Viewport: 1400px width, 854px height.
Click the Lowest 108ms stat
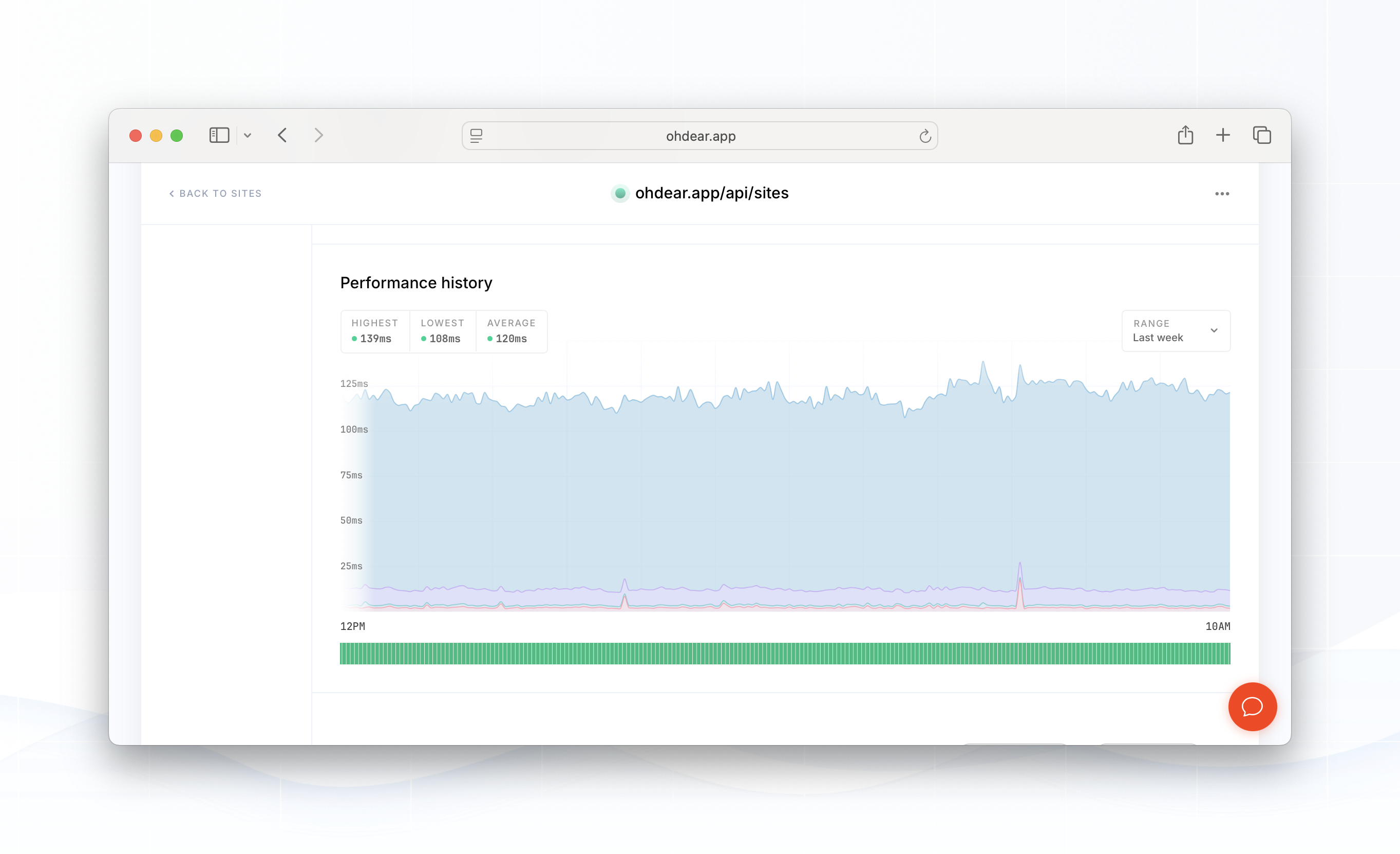point(442,331)
